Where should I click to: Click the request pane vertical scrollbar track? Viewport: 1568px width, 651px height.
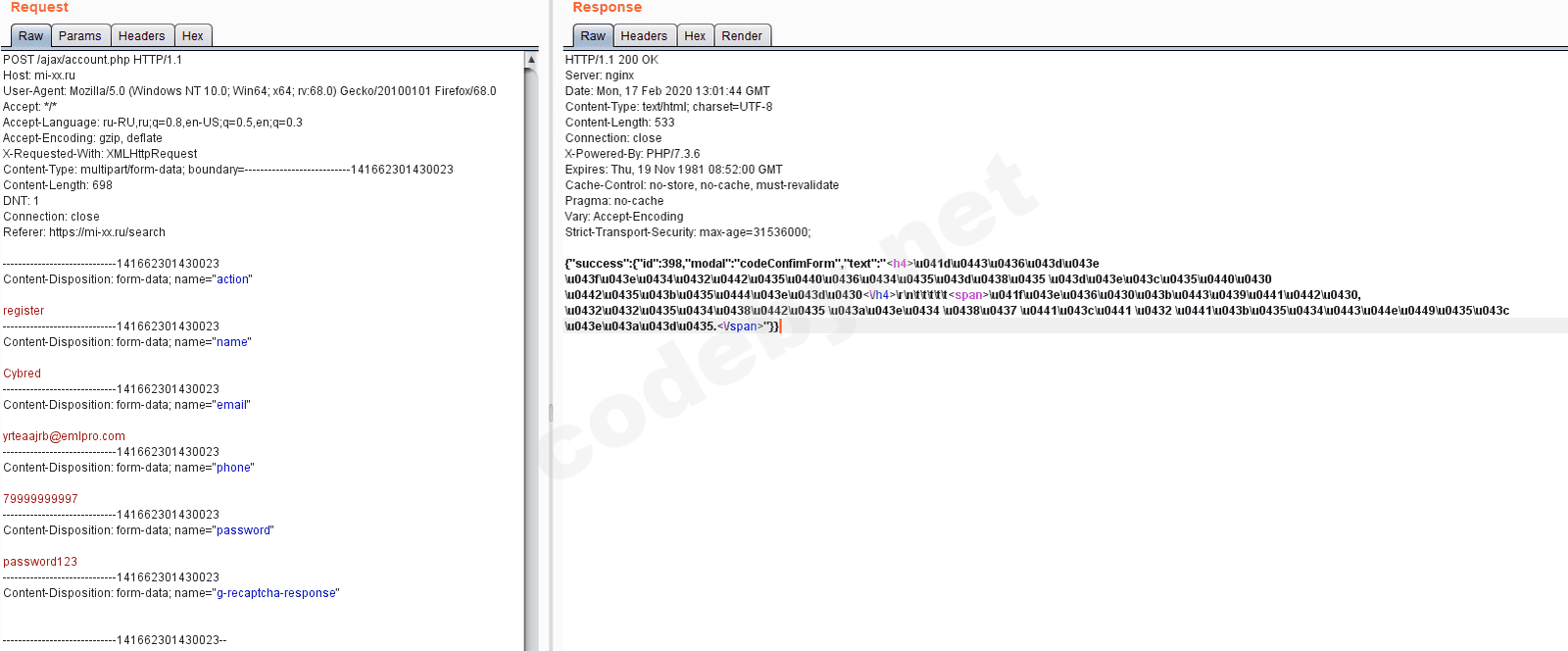[531, 359]
